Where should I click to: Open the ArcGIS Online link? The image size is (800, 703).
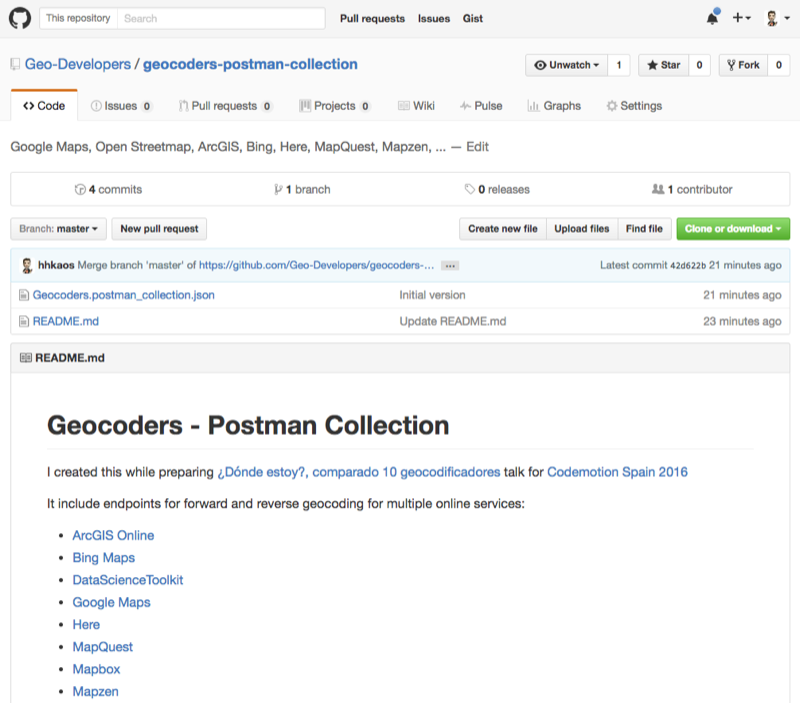[113, 535]
